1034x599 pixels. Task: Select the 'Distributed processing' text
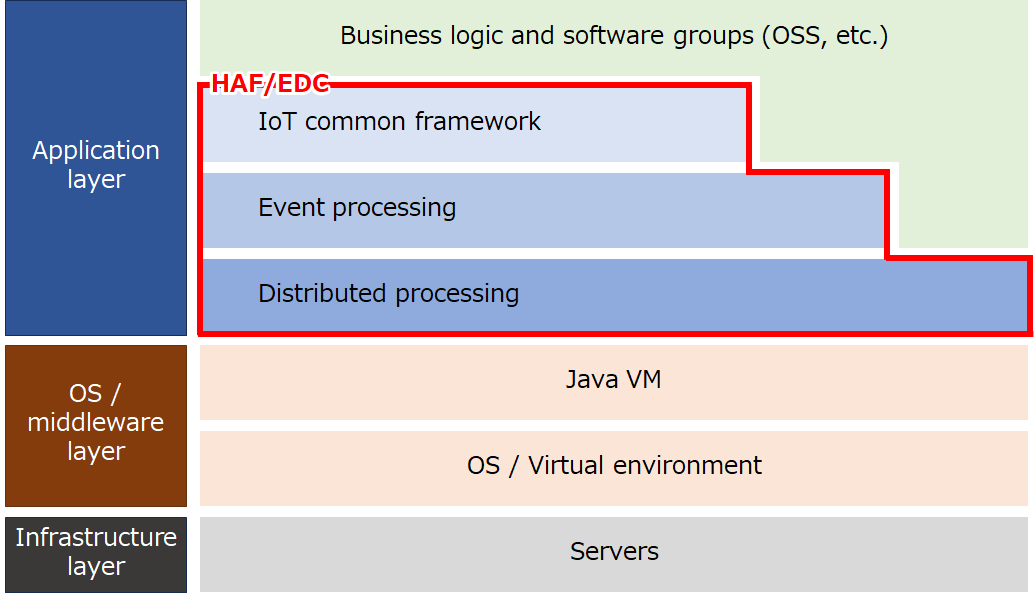(388, 294)
